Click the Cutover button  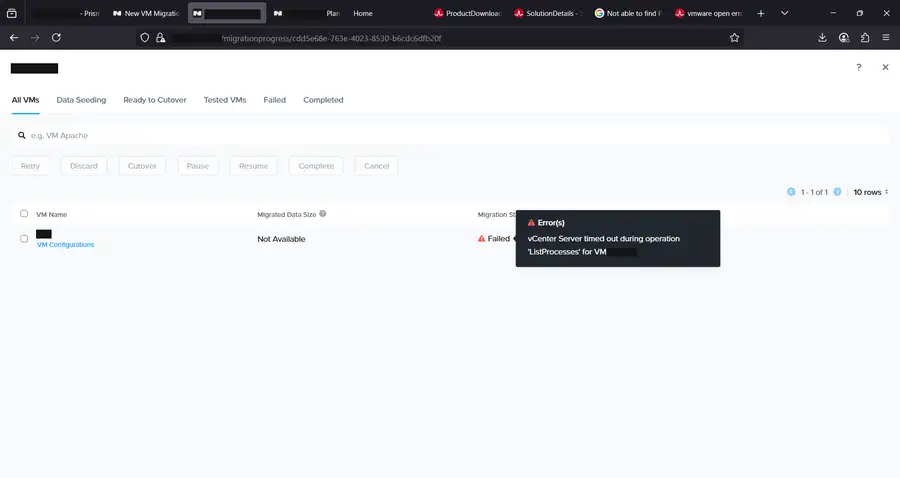point(142,166)
